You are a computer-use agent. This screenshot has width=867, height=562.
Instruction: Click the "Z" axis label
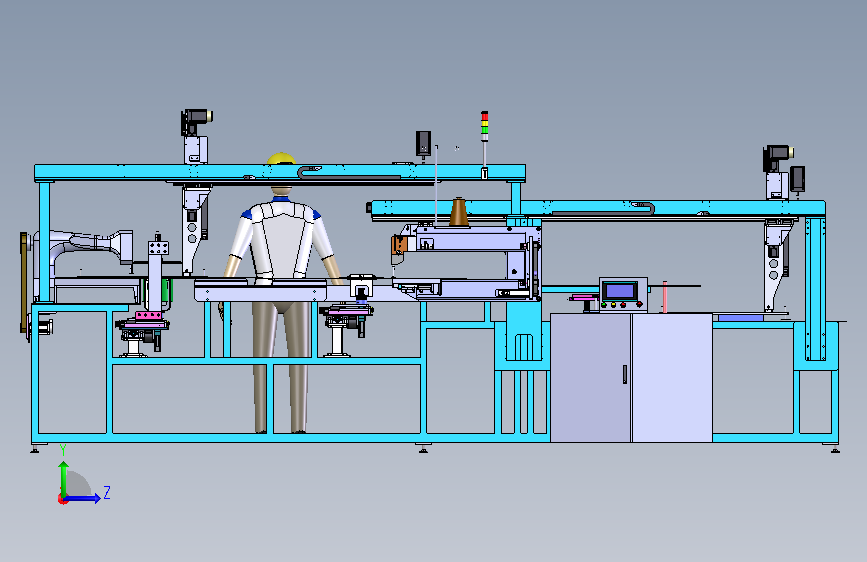[x=107, y=492]
